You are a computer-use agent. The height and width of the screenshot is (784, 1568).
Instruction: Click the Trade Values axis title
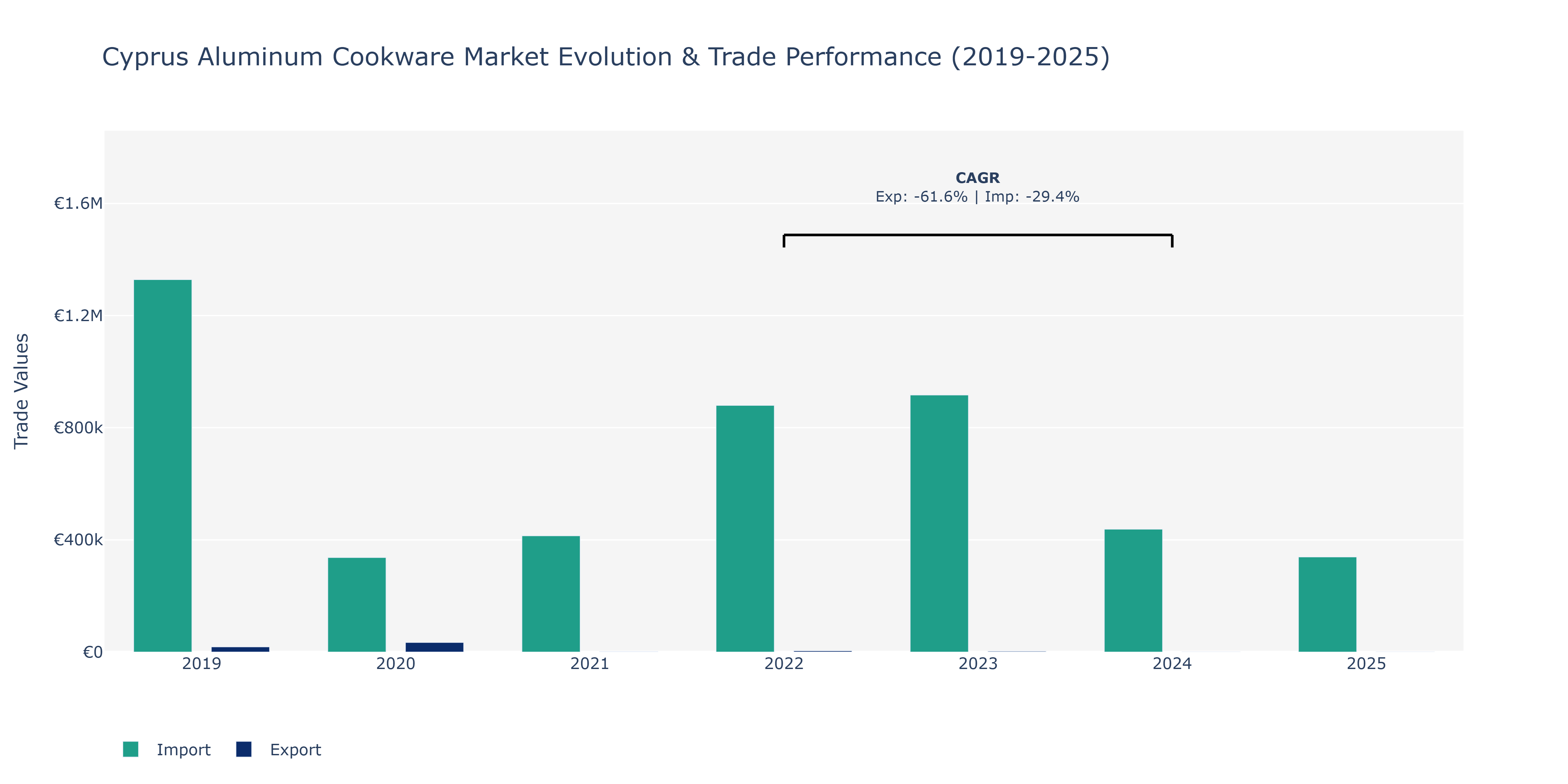coord(21,391)
